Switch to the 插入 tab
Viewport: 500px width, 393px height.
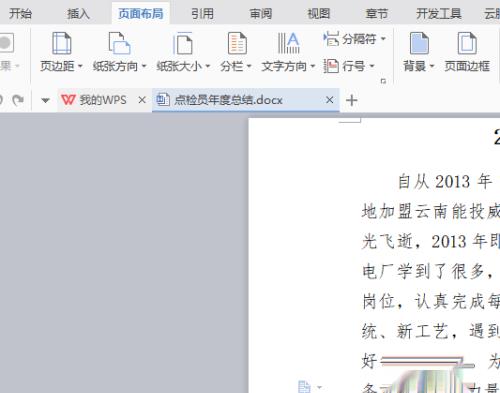(x=78, y=14)
